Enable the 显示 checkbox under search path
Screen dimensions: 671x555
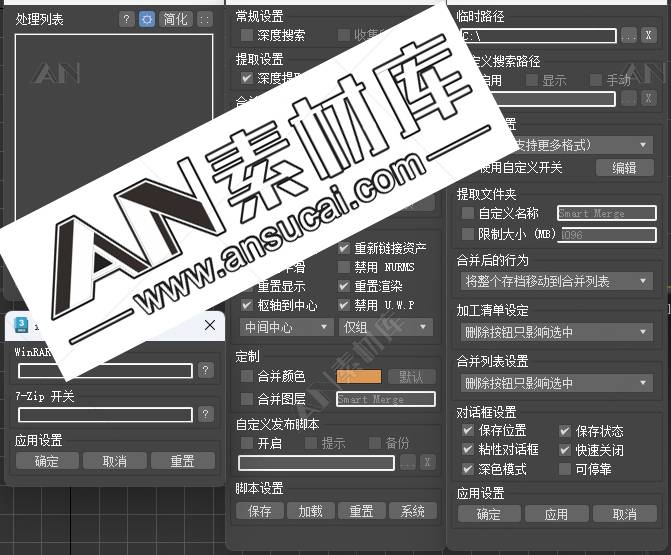click(x=531, y=80)
